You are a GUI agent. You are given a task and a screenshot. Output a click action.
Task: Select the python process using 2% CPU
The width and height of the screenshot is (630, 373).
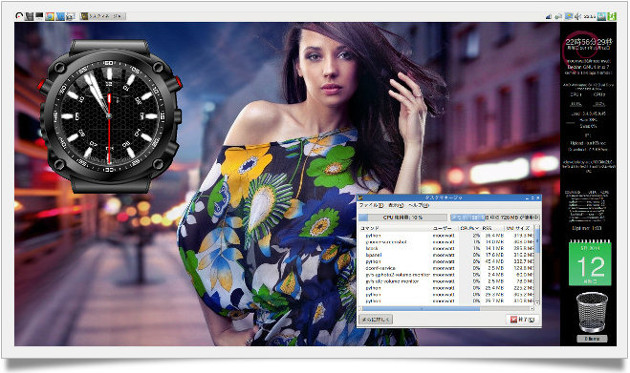click(x=447, y=236)
